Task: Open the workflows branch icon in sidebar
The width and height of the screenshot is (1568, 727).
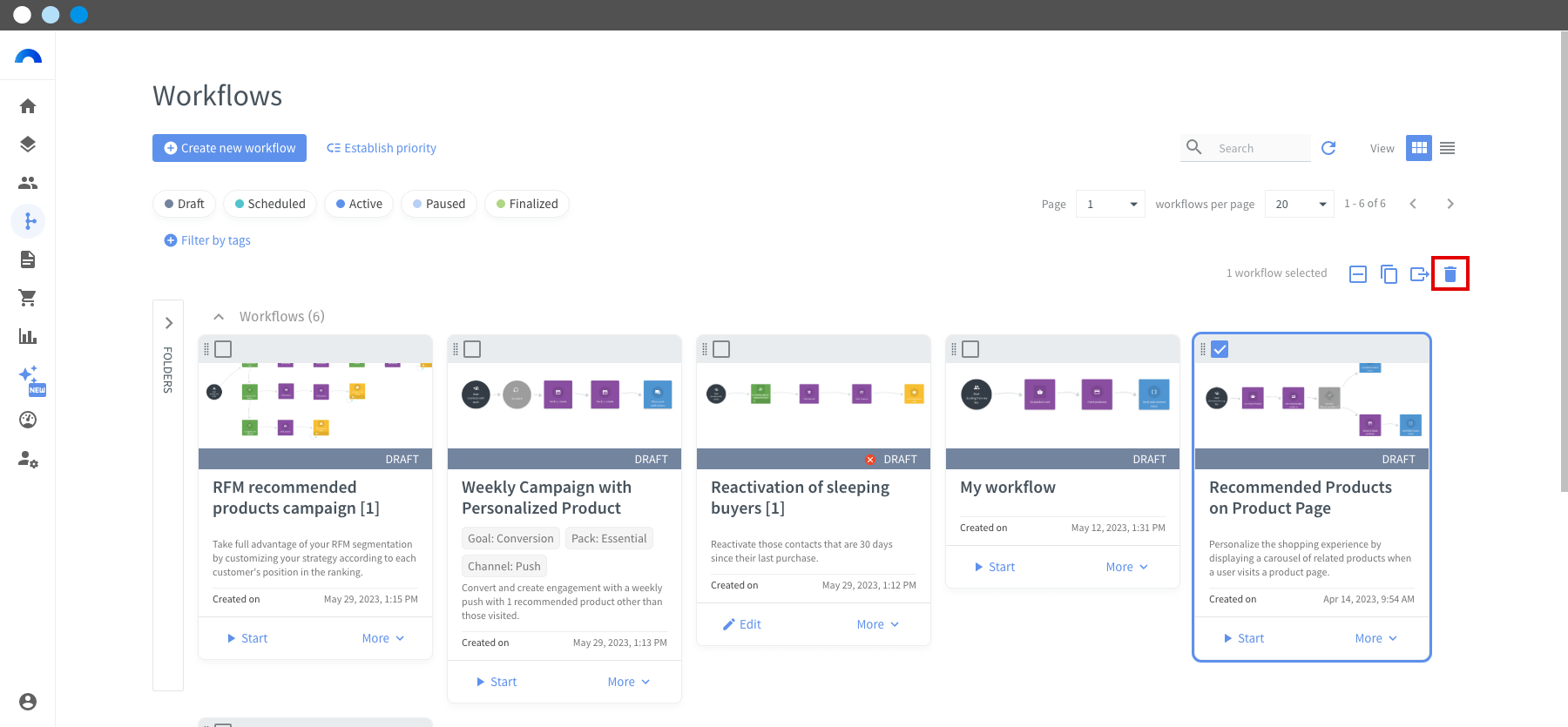Action: point(29,221)
